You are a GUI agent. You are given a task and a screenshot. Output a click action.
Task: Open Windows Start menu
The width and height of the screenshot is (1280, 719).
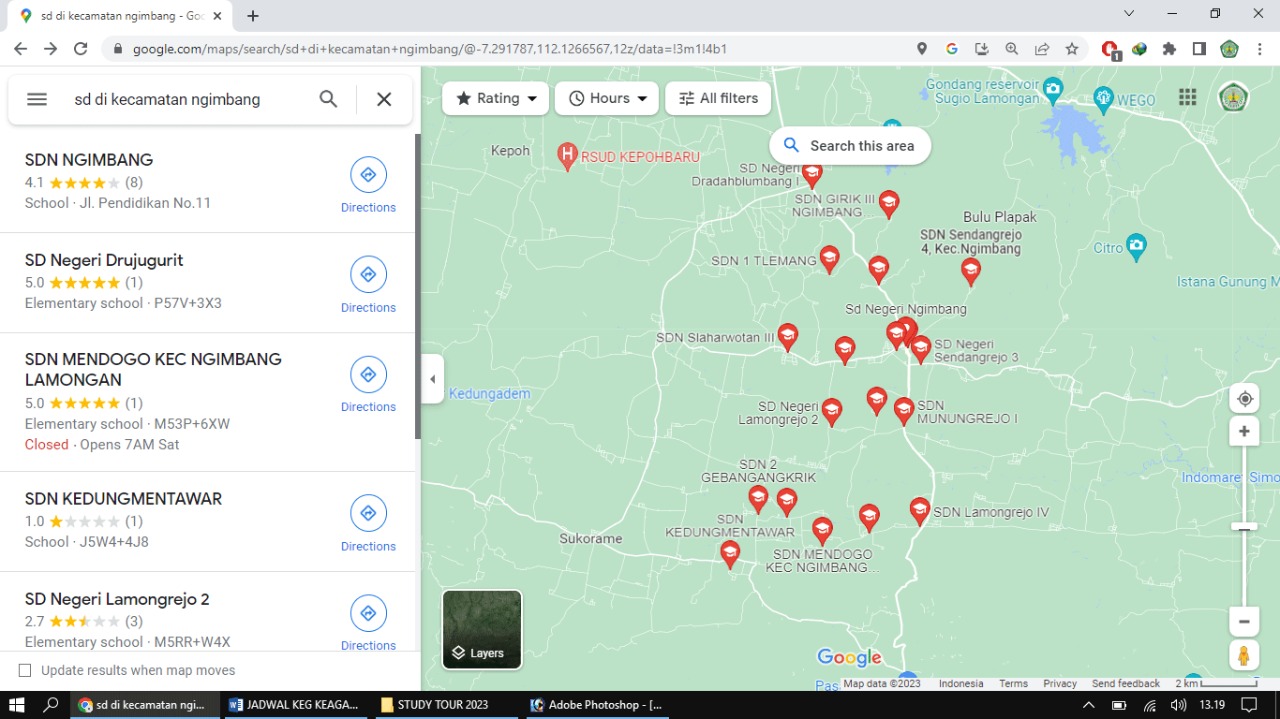click(17, 705)
